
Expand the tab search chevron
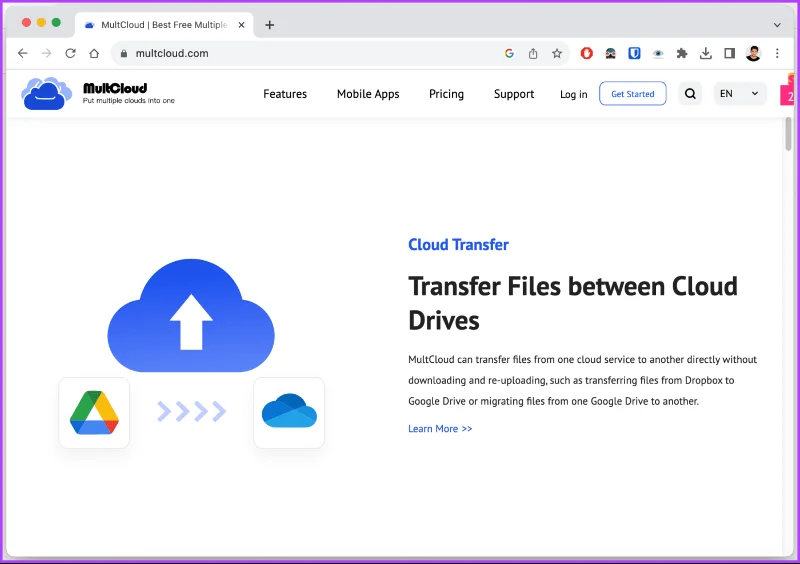pyautogui.click(x=777, y=24)
